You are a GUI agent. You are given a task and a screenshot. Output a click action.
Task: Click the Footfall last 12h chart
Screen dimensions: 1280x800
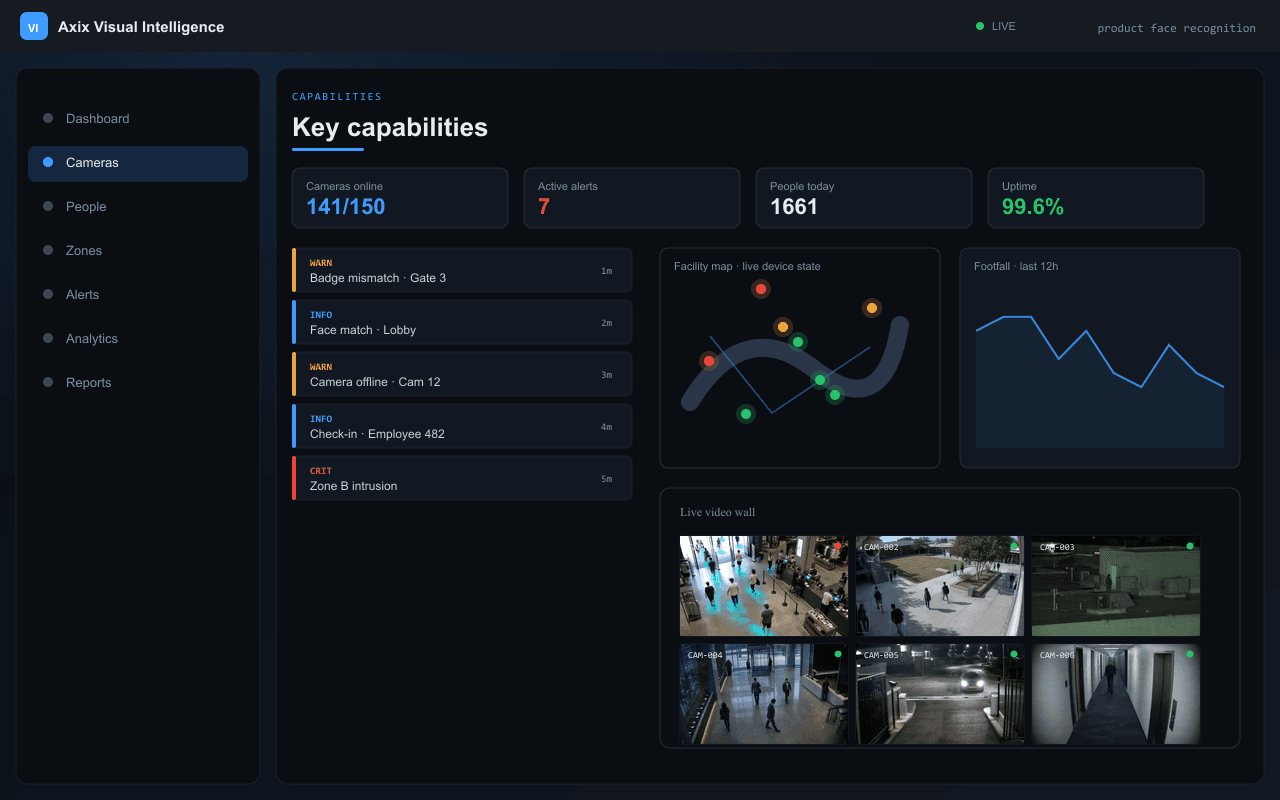(1100, 358)
